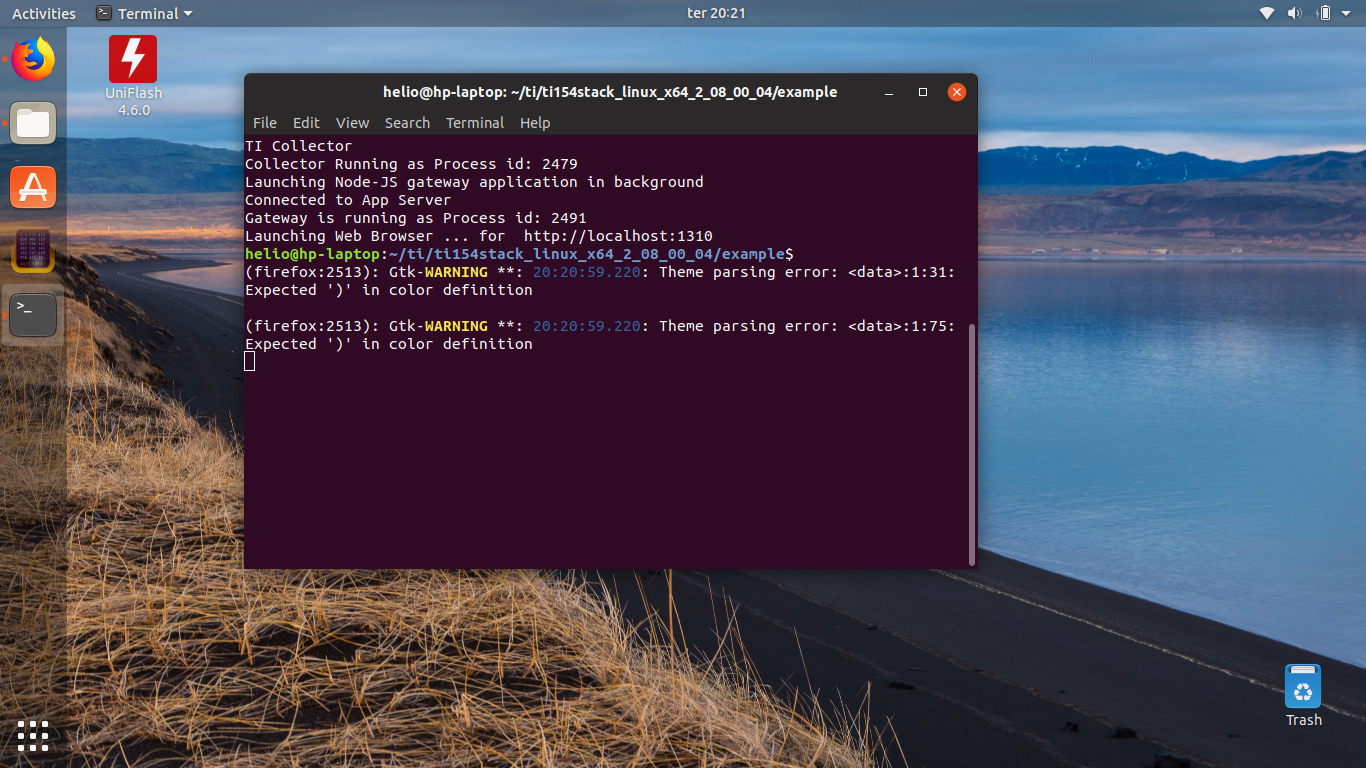Image resolution: width=1366 pixels, height=768 pixels.
Task: Open the Edit menu in Terminal
Action: [306, 123]
